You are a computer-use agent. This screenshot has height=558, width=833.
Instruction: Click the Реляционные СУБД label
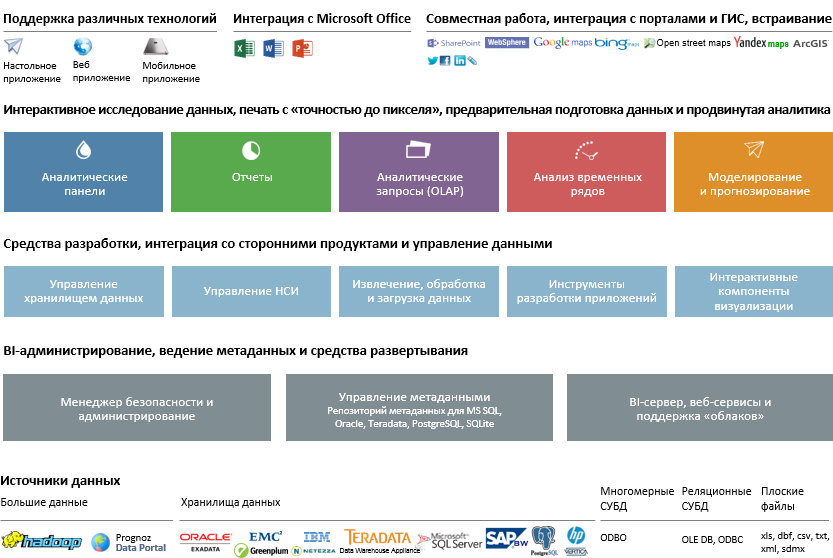[x=716, y=498]
